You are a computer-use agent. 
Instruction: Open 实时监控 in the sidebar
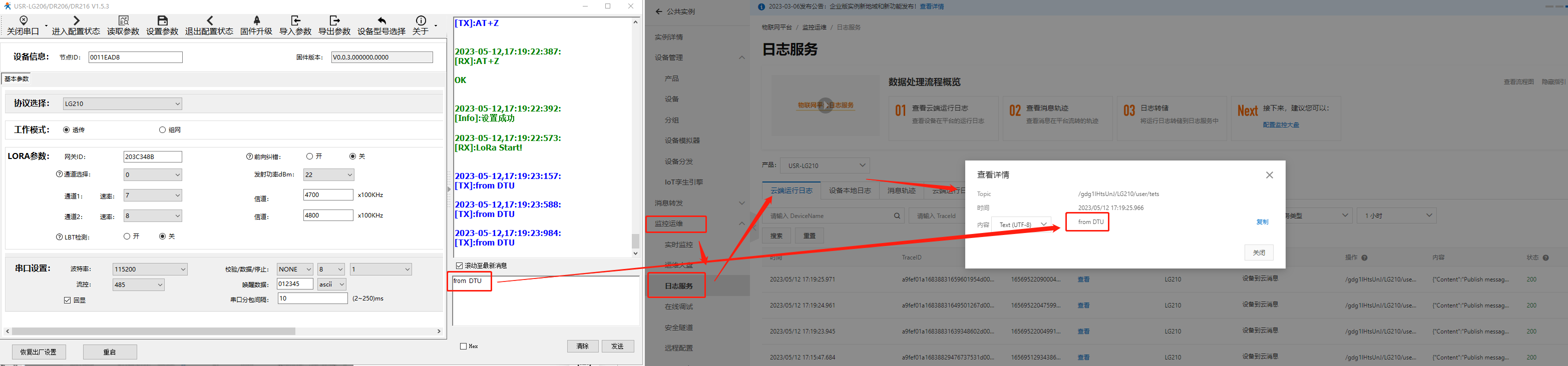click(679, 244)
